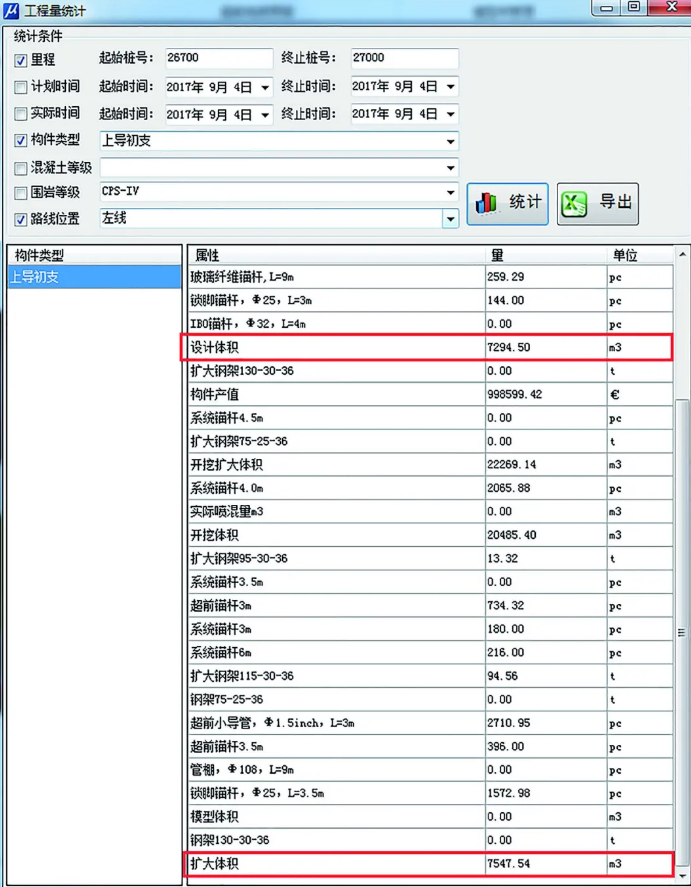Enable the 围岩等级 checkbox
Image resolution: width=691 pixels, height=887 pixels.
pos(20,192)
